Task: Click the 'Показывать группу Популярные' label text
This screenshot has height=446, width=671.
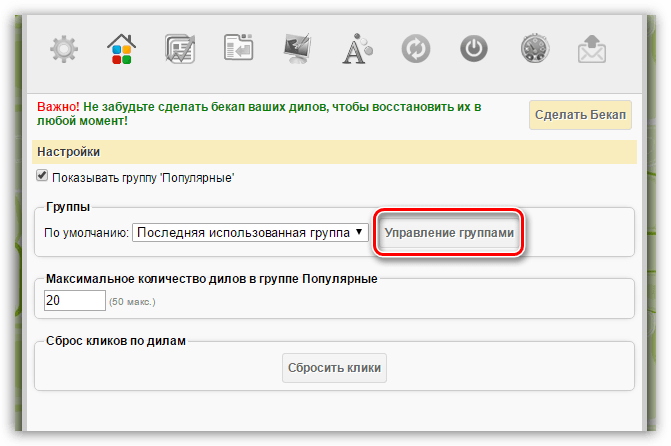Action: click(143, 177)
